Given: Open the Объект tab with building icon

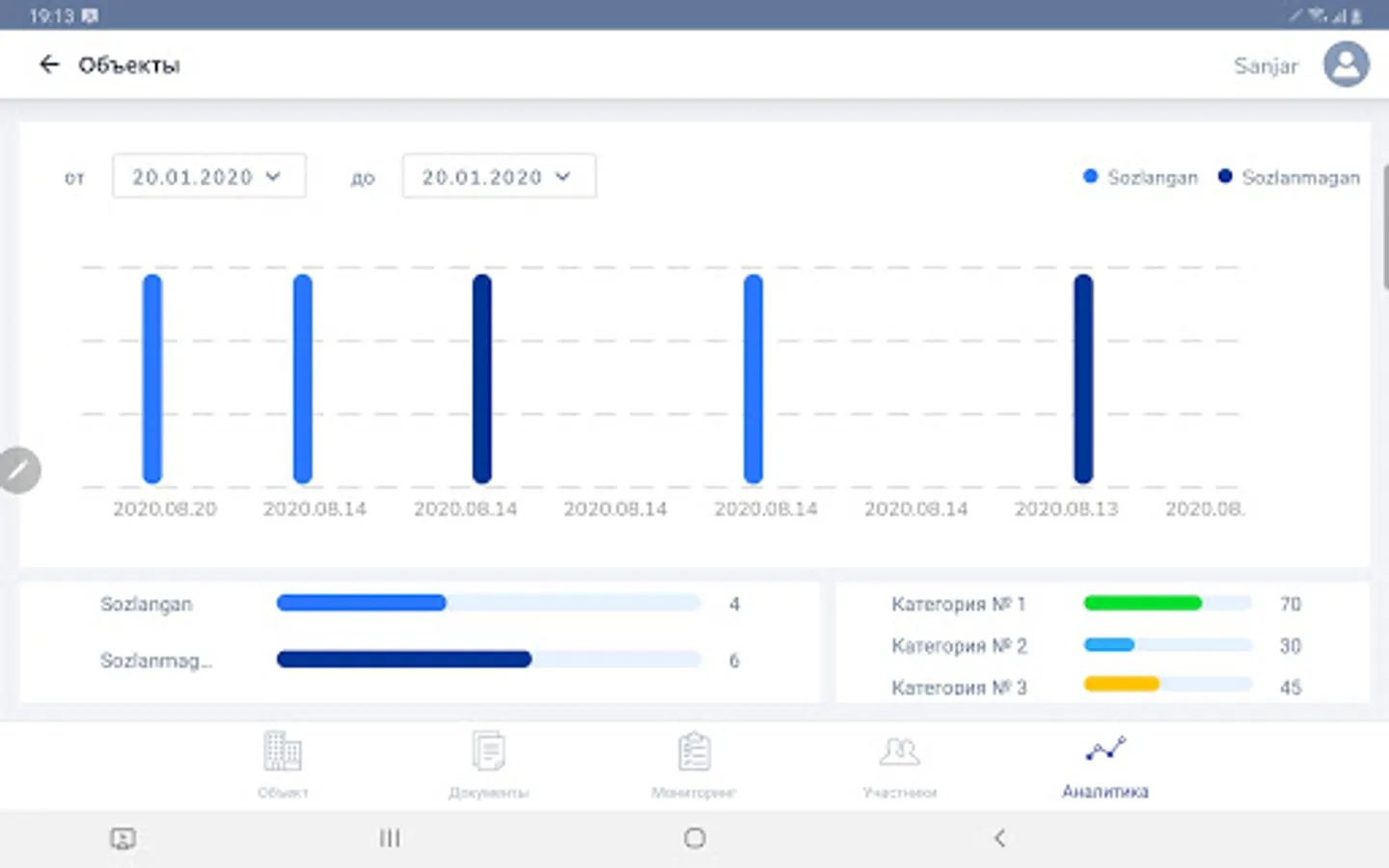Looking at the screenshot, I should 283,766.
